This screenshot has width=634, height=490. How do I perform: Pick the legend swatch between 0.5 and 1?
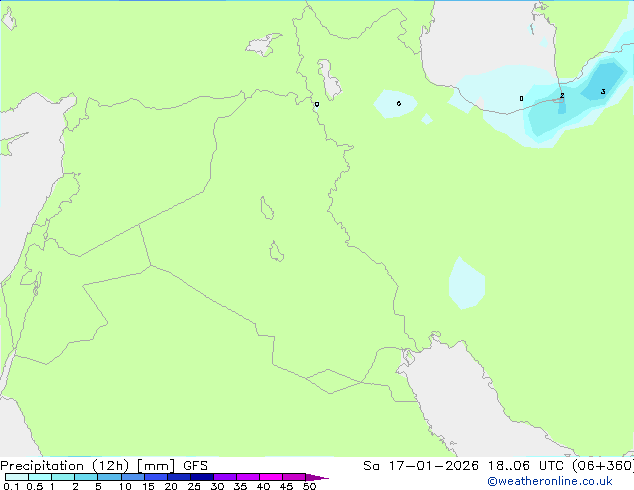pos(40,477)
